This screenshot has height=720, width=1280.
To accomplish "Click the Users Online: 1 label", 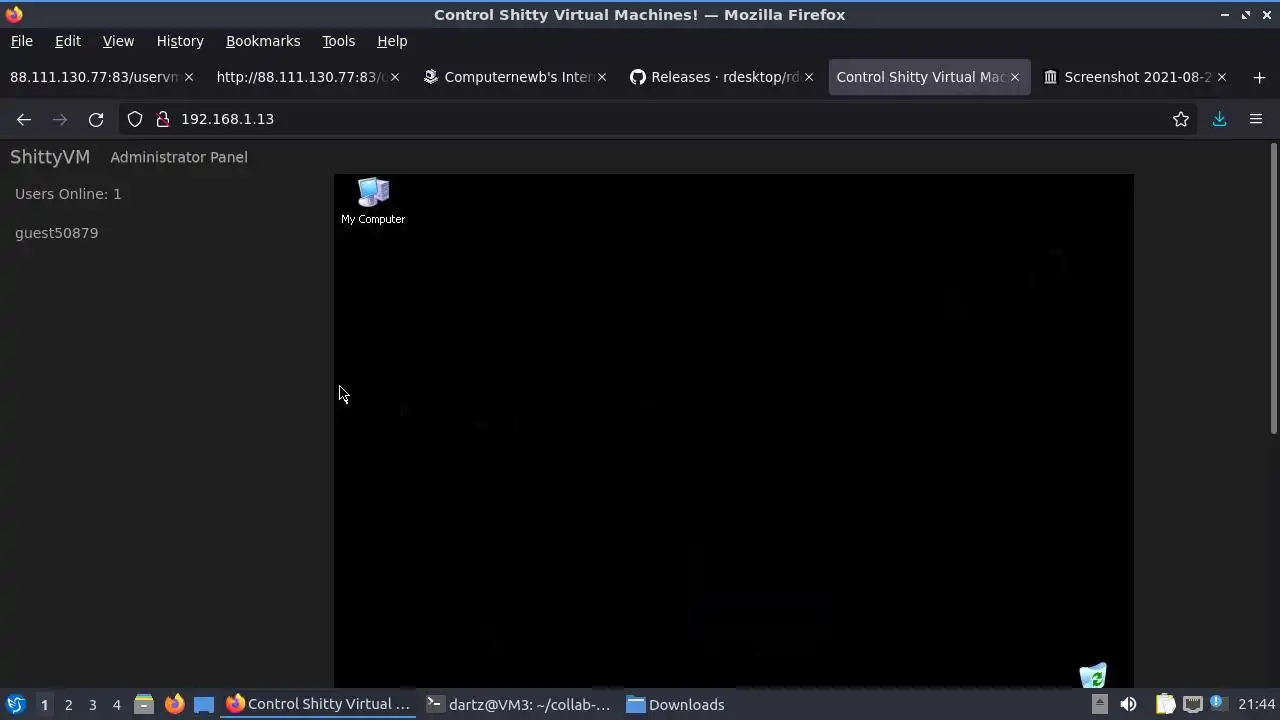I will pos(68,194).
